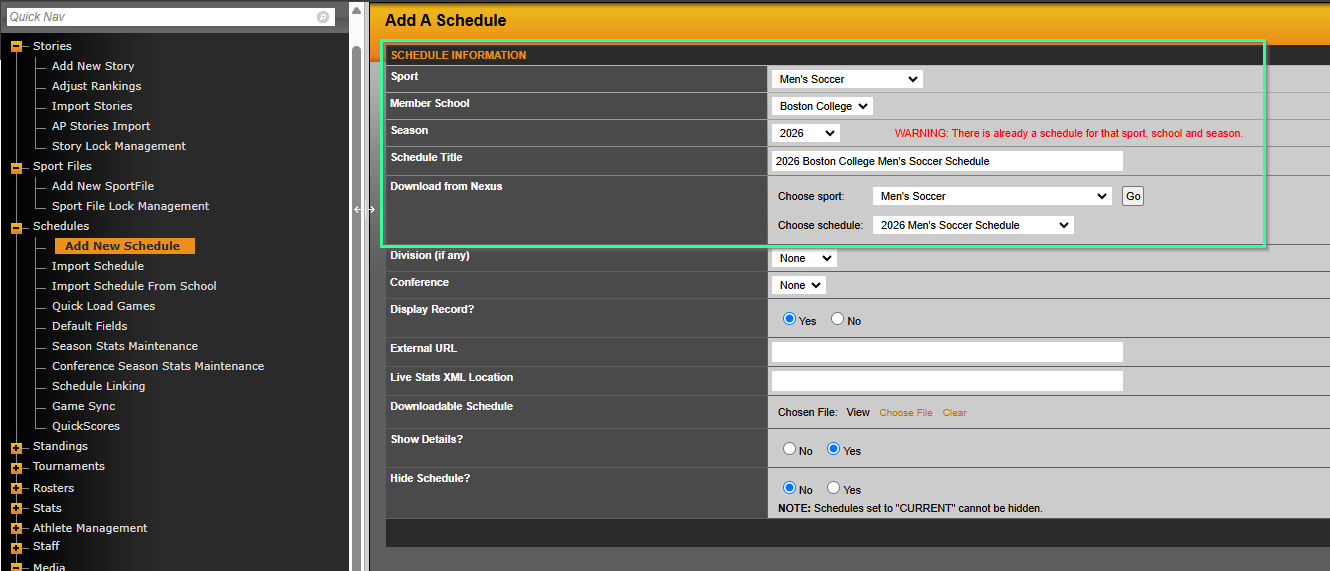Expand the Tournaments tree section
Image resolution: width=1330 pixels, height=571 pixels.
16,467
